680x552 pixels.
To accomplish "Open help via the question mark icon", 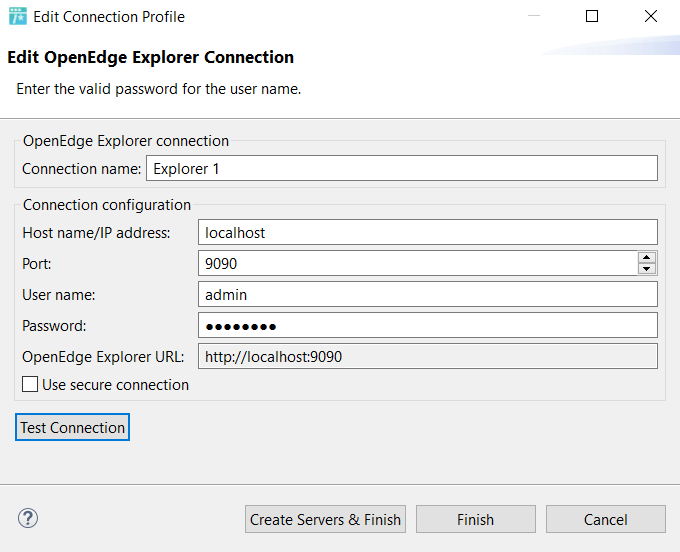I will 28,518.
